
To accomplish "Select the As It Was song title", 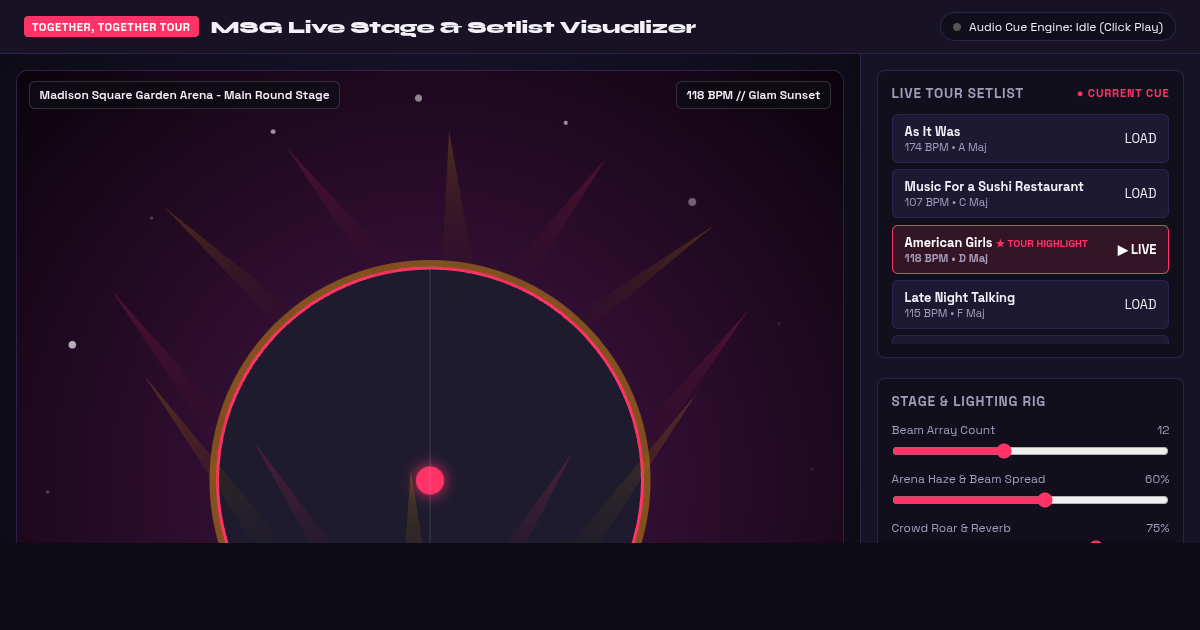I will [x=932, y=132].
